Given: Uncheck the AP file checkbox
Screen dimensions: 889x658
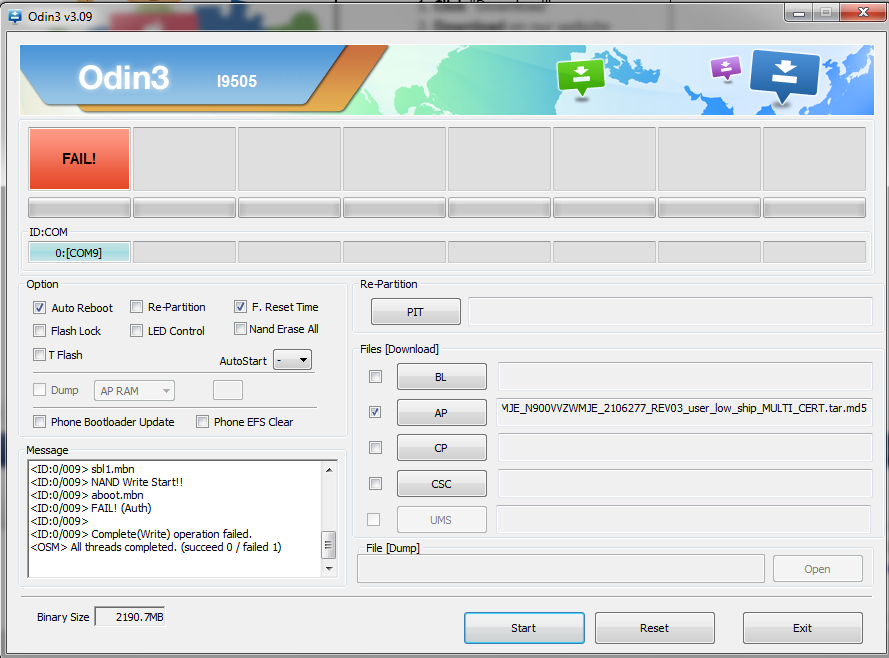Looking at the screenshot, I should tap(375, 412).
